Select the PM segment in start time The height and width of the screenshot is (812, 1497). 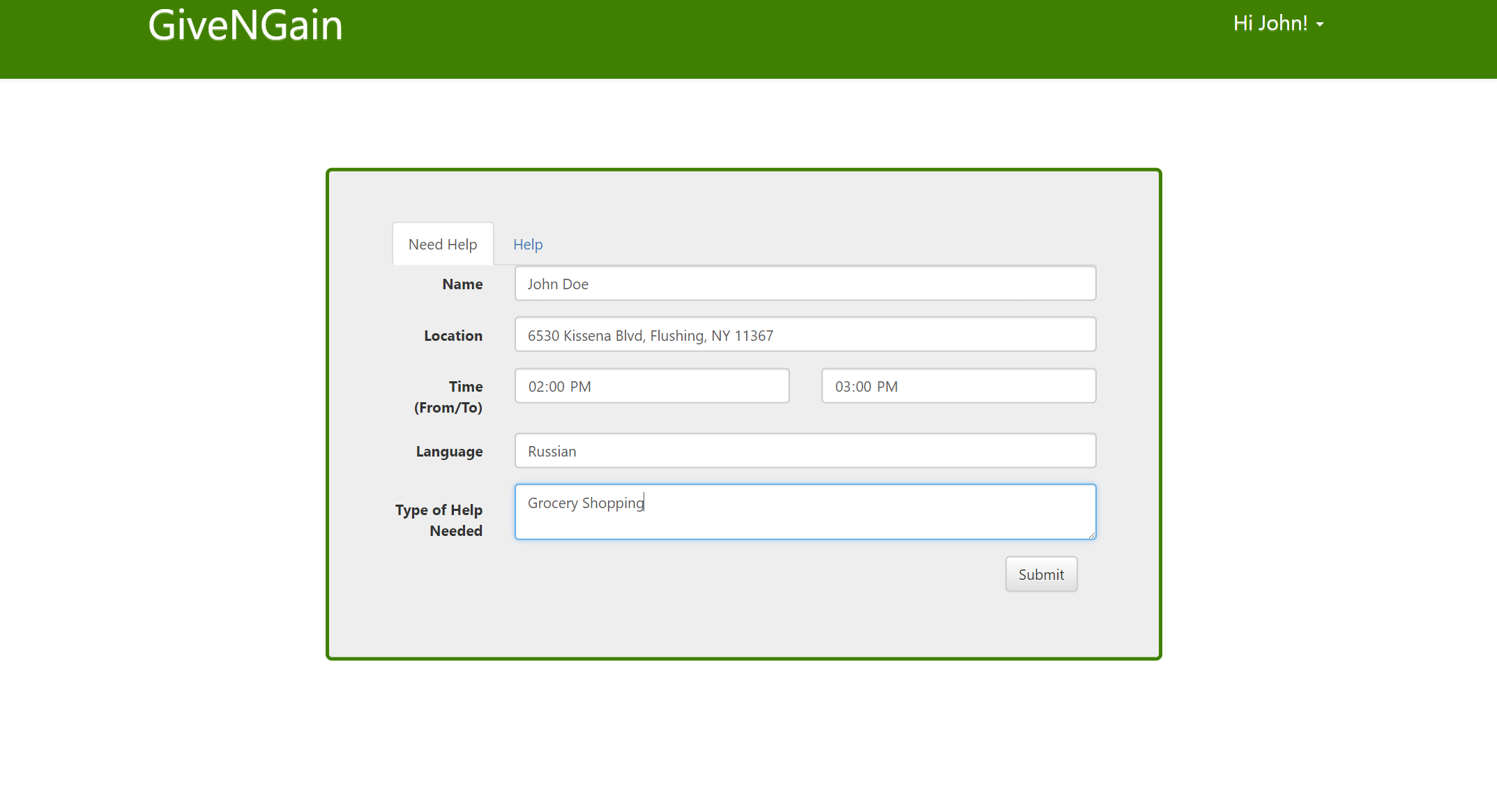[580, 387]
